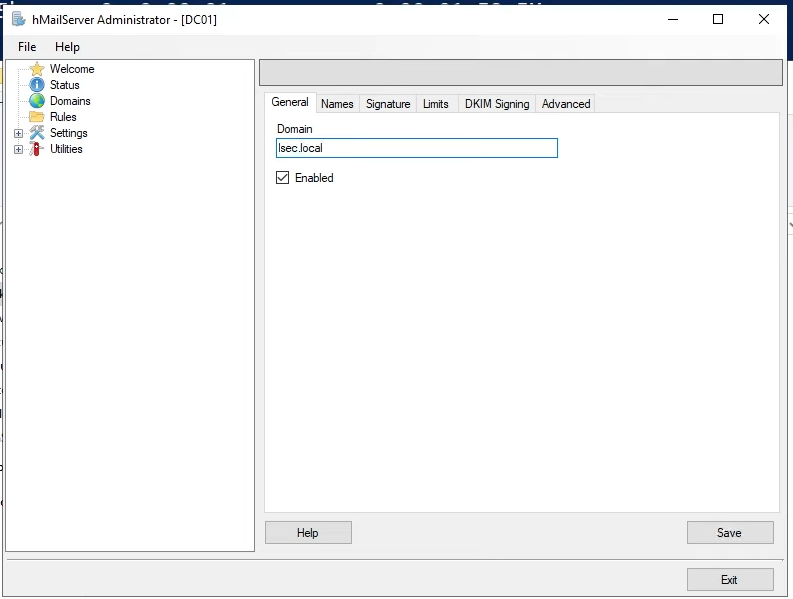Click the Rules folder icon
793x599 pixels.
pyautogui.click(x=37, y=117)
